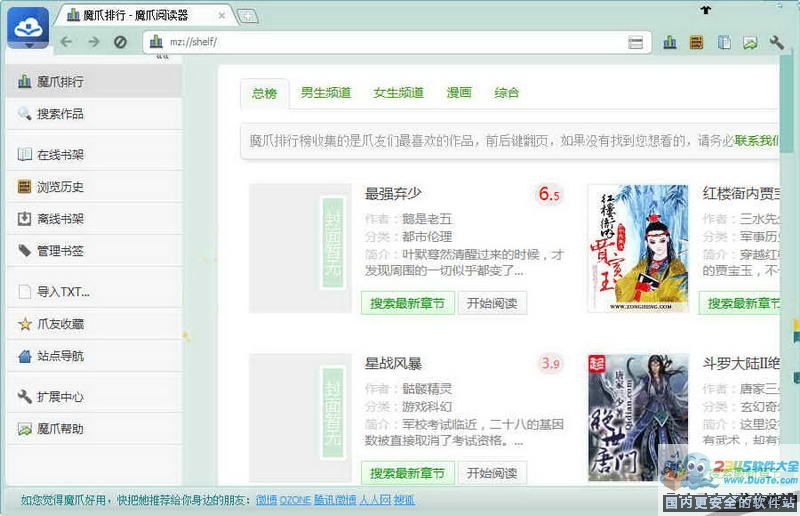Click the 浏览历史 shelf icon
The width and height of the screenshot is (800, 516).
point(24,186)
